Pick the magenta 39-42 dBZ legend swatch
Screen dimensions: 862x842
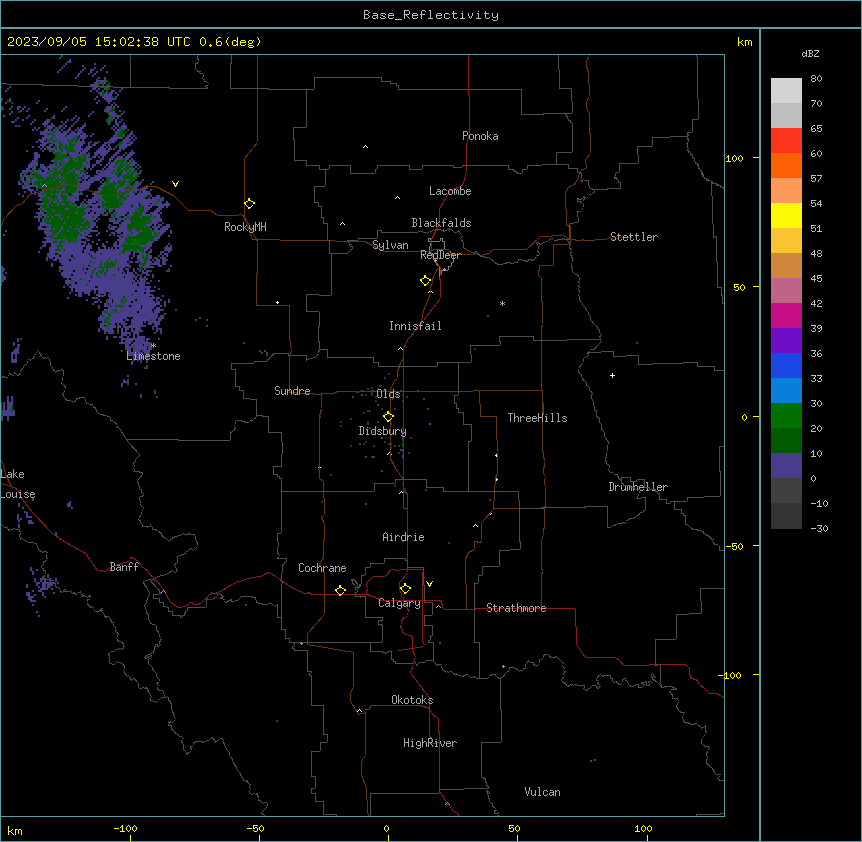pyautogui.click(x=786, y=315)
